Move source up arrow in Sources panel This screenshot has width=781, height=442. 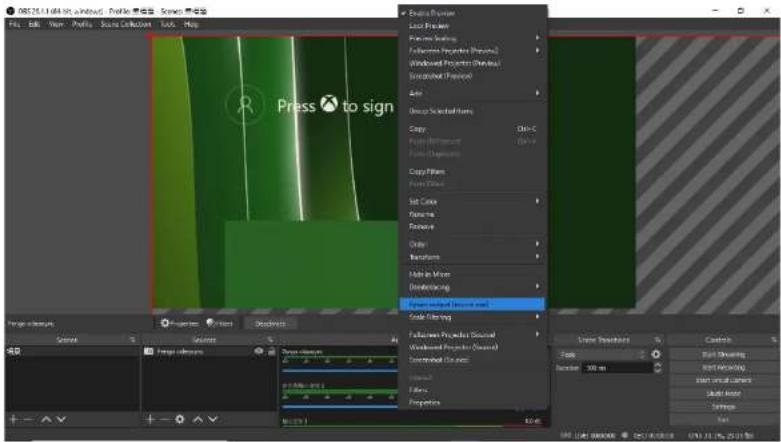tap(198, 419)
